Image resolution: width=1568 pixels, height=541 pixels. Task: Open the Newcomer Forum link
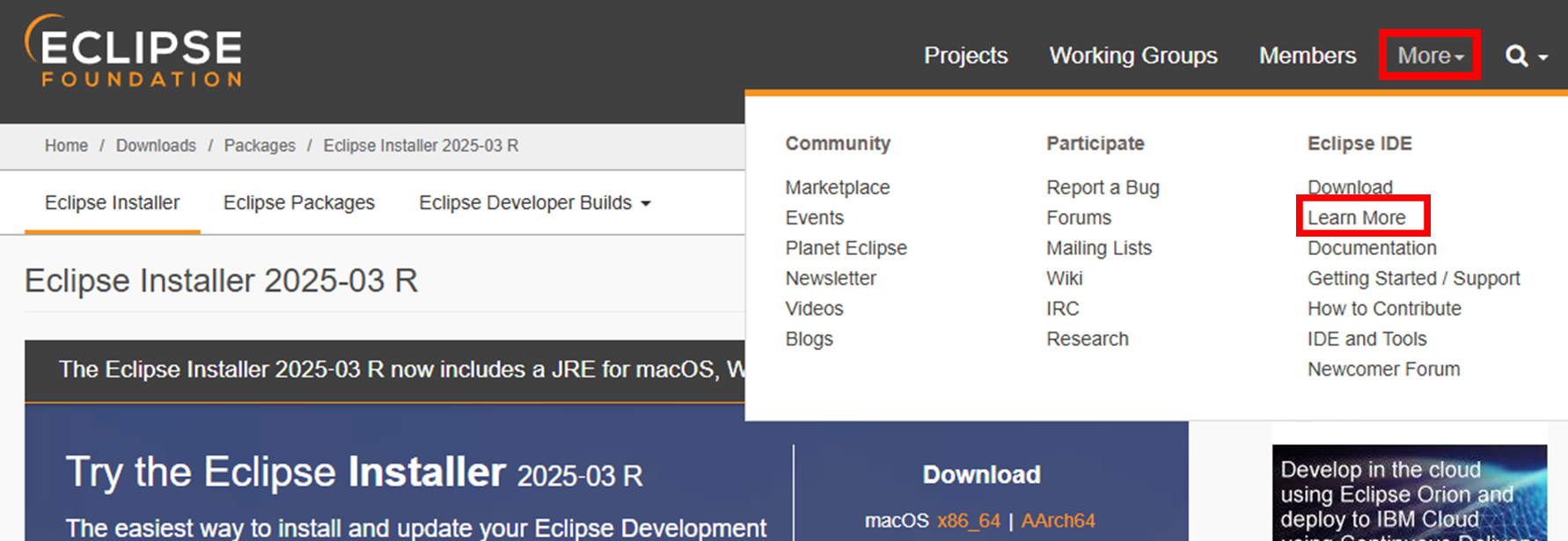pos(1384,369)
